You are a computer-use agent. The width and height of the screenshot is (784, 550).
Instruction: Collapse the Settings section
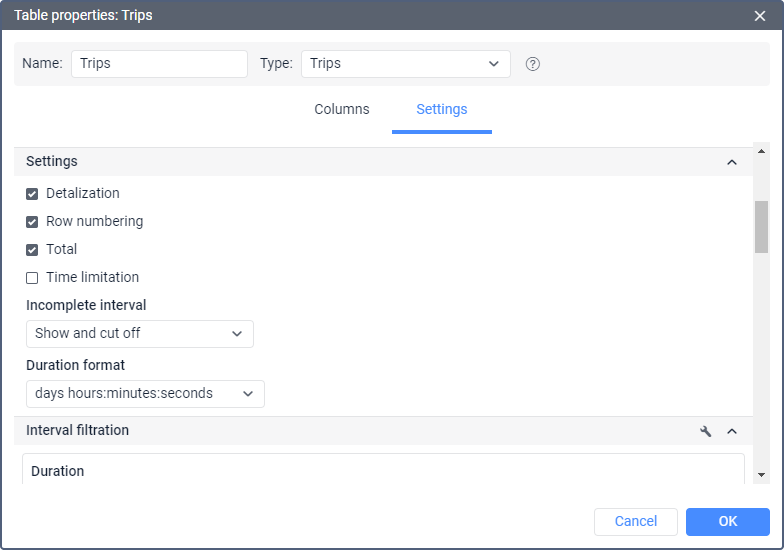[x=732, y=162]
